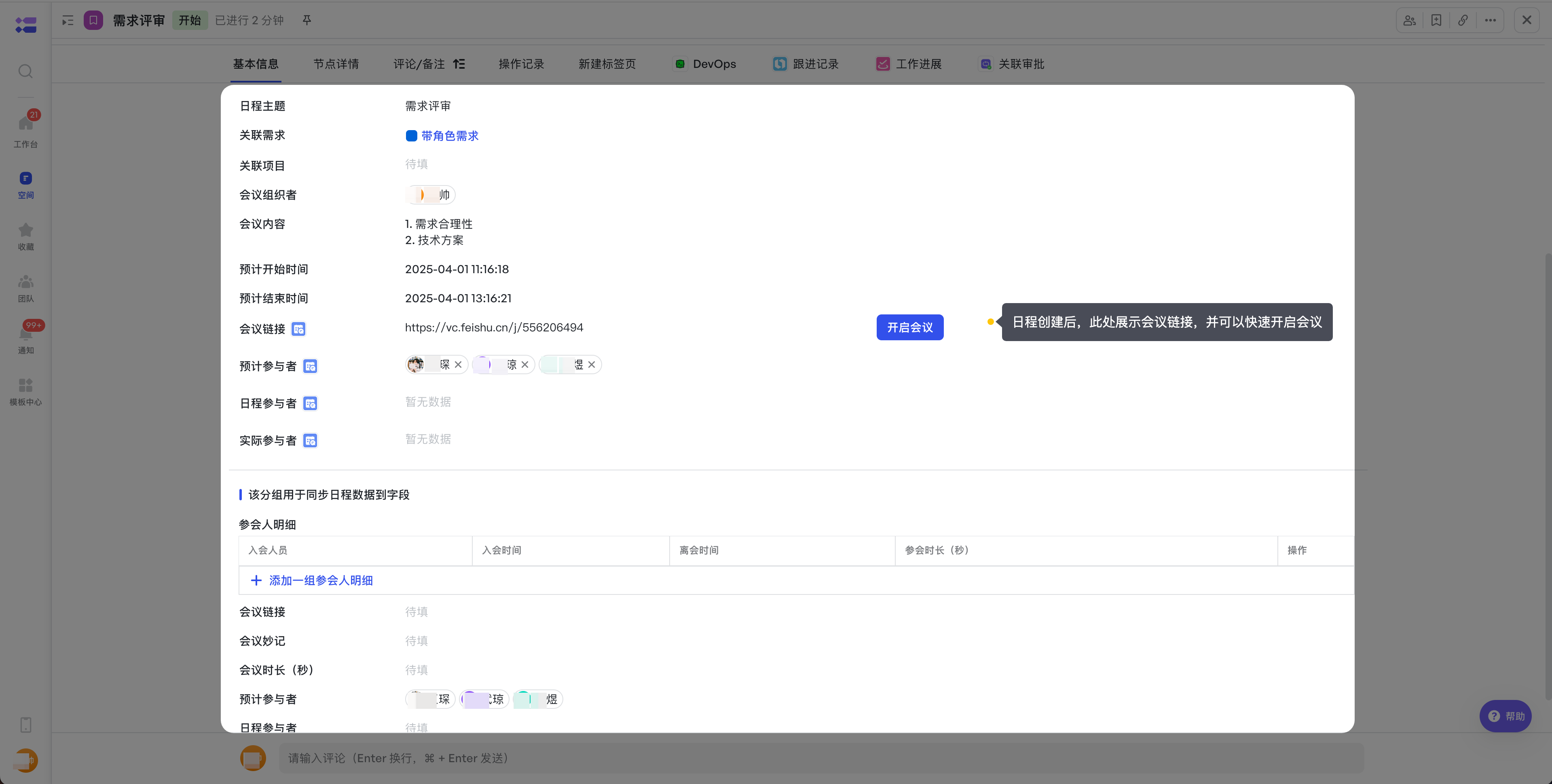Click the 参会时长（秒） column header
This screenshot has height=784, width=1552.
coord(1086,550)
